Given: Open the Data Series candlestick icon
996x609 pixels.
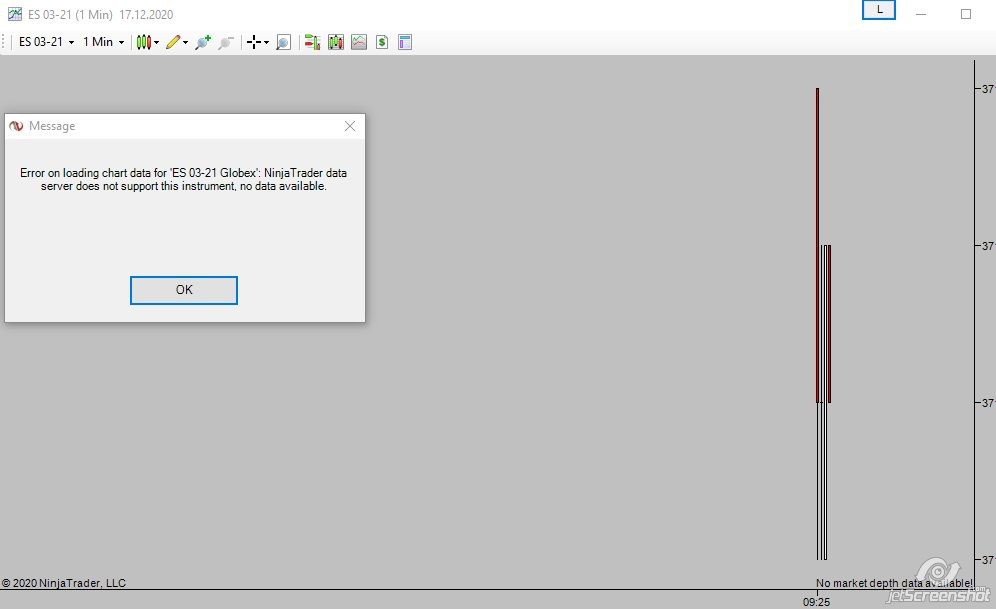Looking at the screenshot, I should pos(335,43).
